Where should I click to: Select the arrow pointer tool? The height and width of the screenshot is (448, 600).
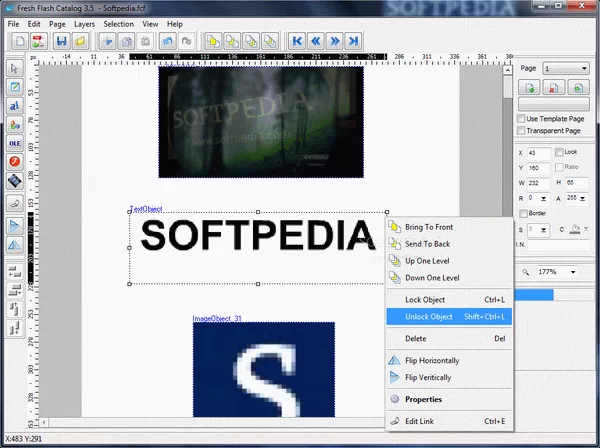(x=15, y=68)
